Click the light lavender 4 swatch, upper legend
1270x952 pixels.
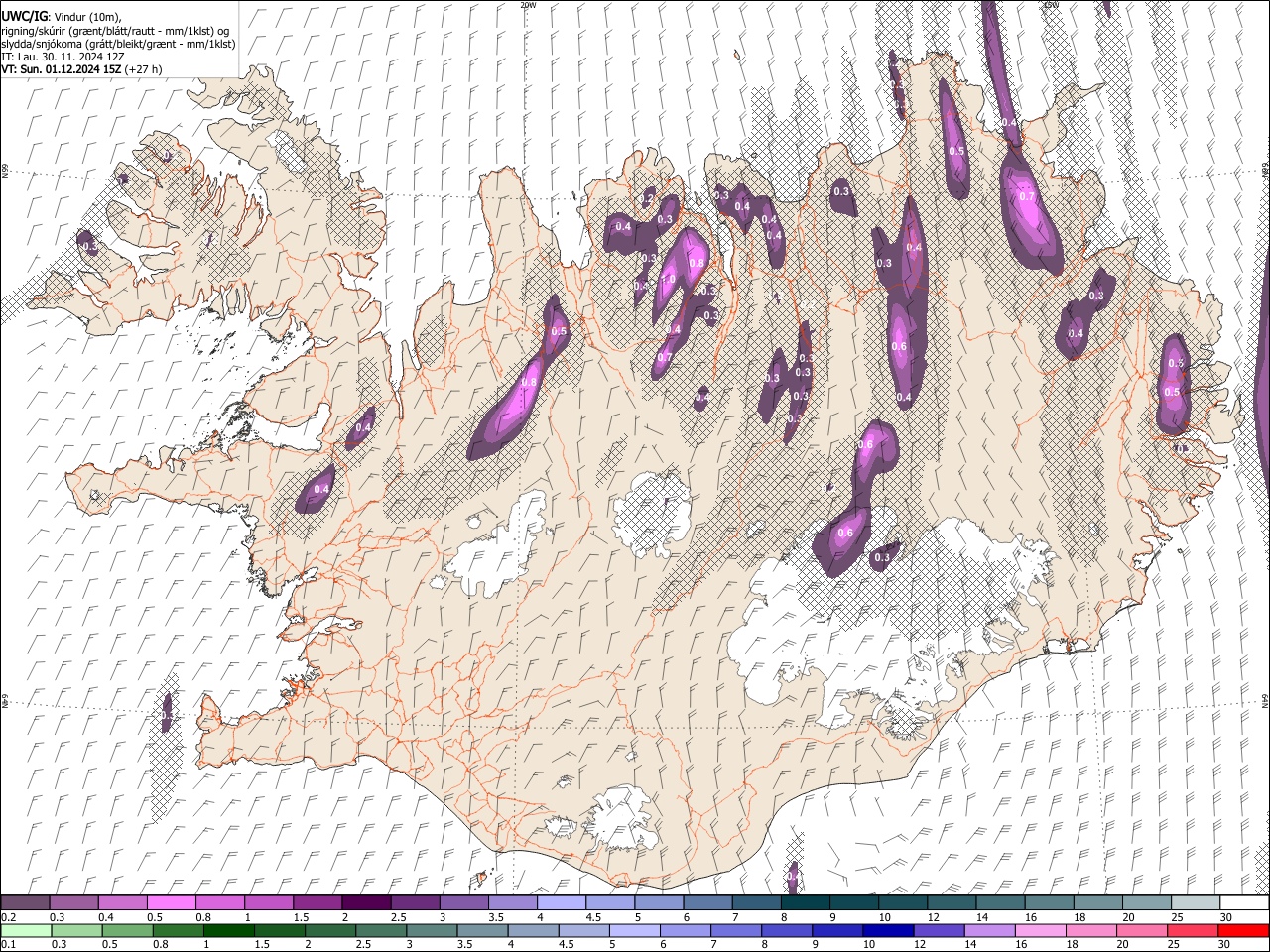(x=562, y=903)
